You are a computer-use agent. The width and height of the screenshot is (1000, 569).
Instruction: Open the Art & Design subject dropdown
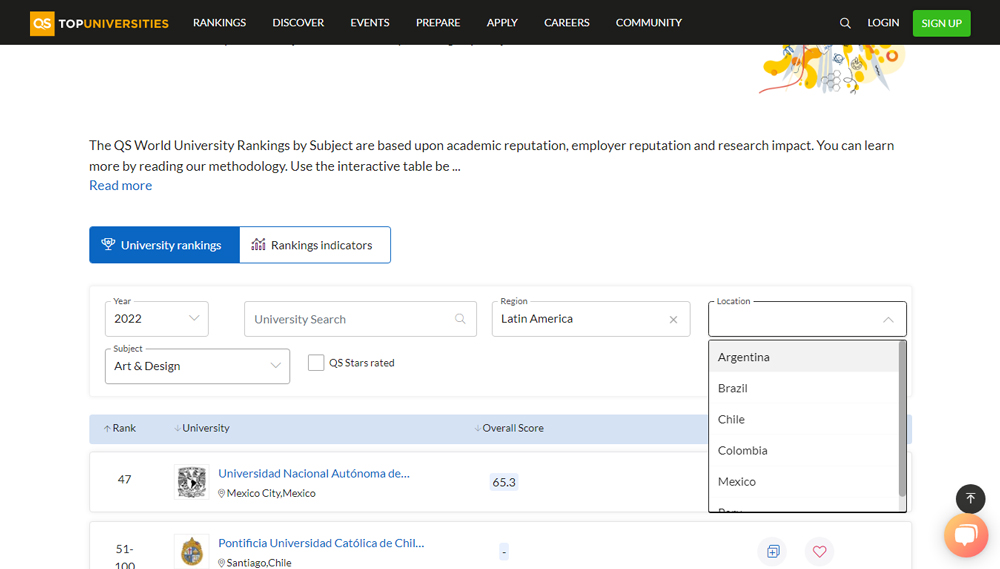point(197,366)
